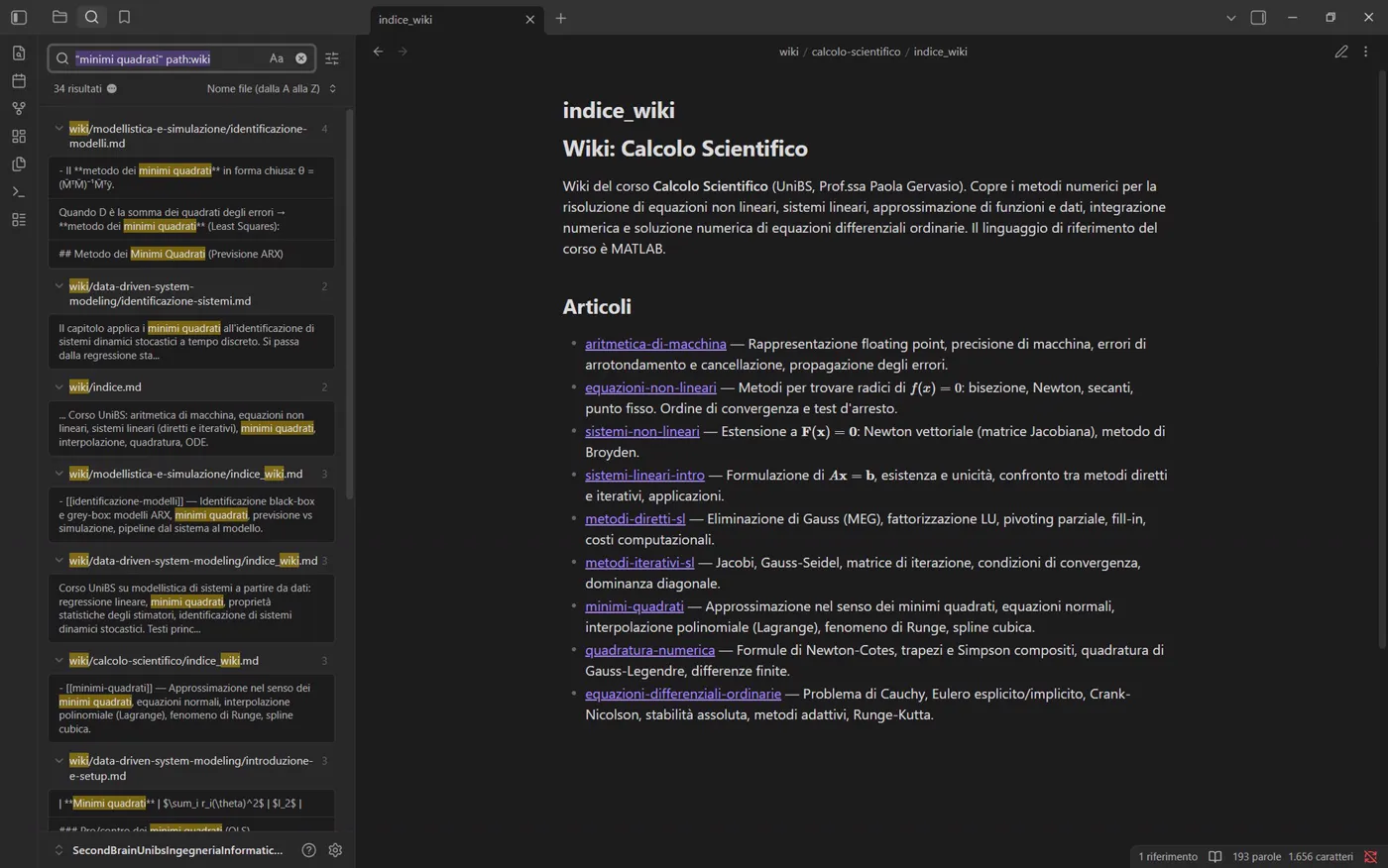This screenshot has width=1388, height=868.
Task: Toggle the right sidebar
Action: pyautogui.click(x=1258, y=17)
